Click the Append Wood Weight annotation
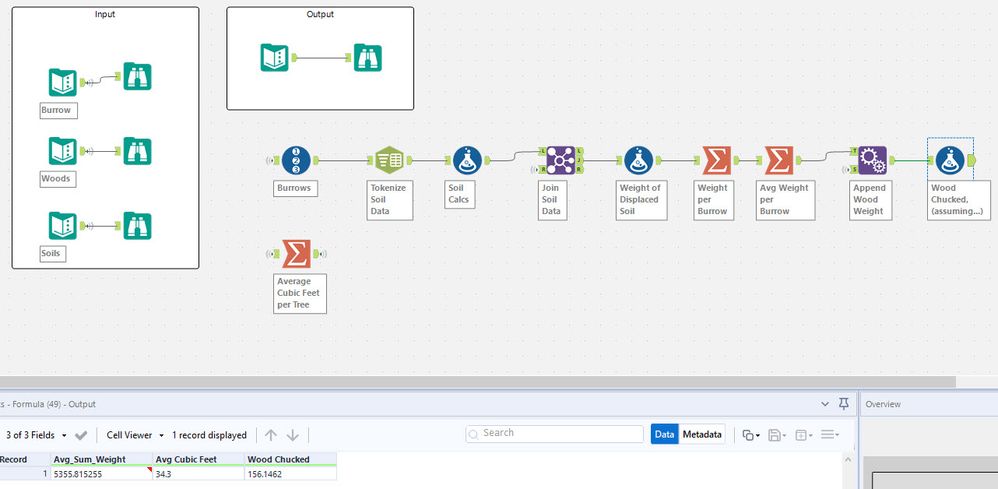The height and width of the screenshot is (489, 998). click(x=871, y=200)
